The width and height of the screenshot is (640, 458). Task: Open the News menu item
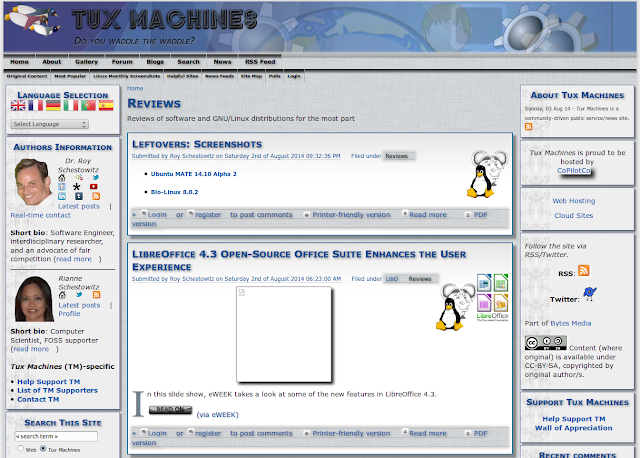coord(222,62)
